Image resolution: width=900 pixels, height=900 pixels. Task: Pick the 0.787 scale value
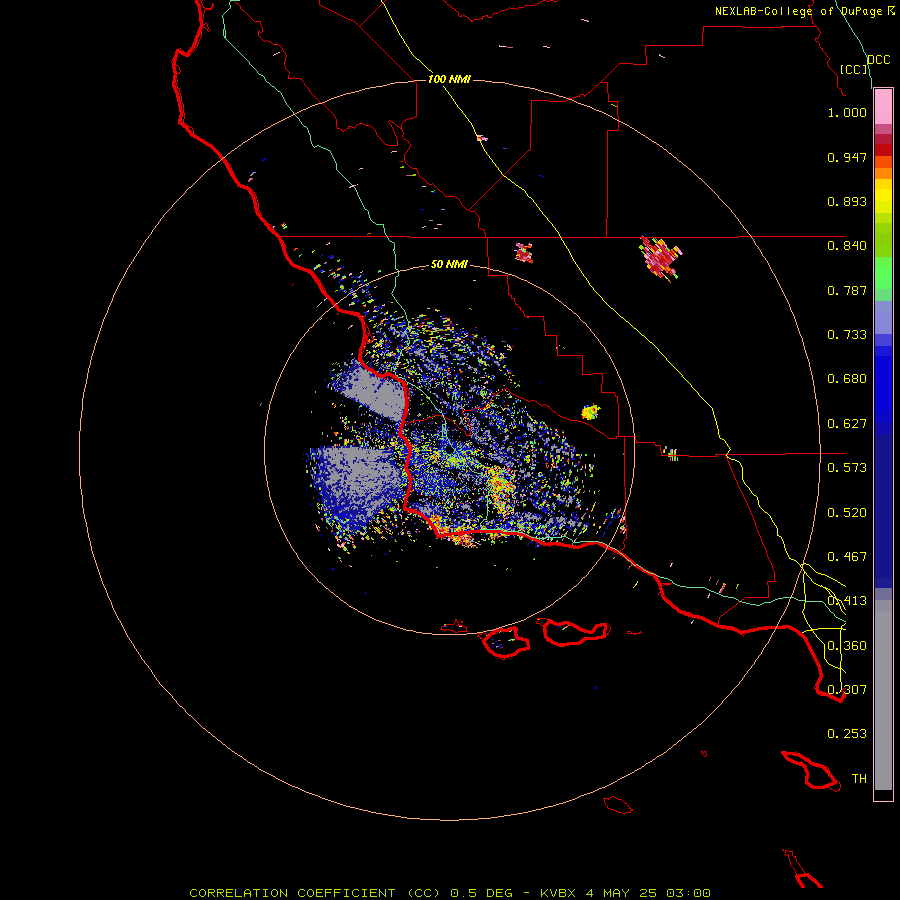847,290
